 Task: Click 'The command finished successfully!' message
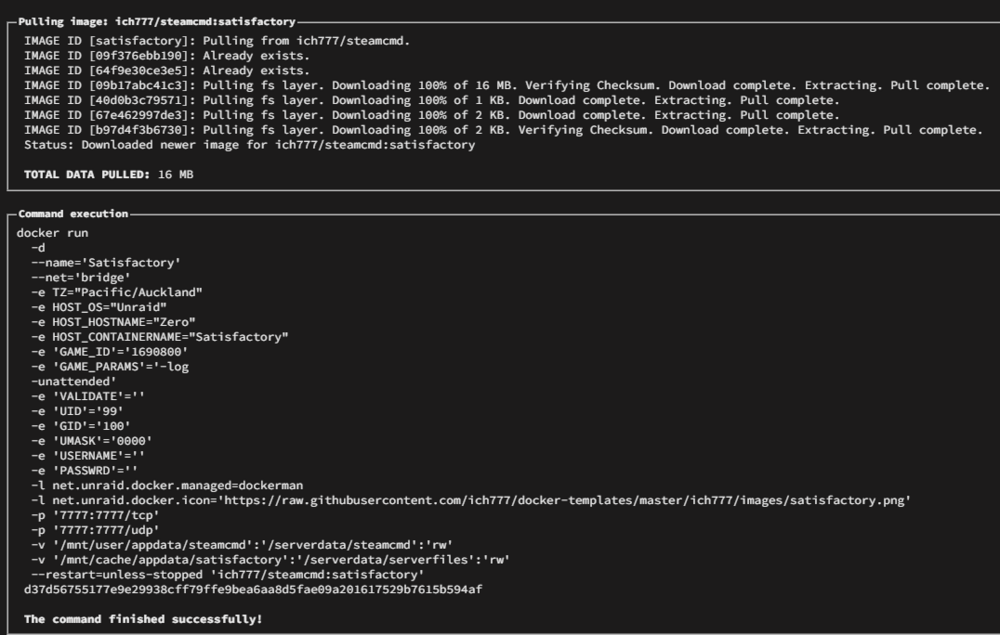point(143,619)
